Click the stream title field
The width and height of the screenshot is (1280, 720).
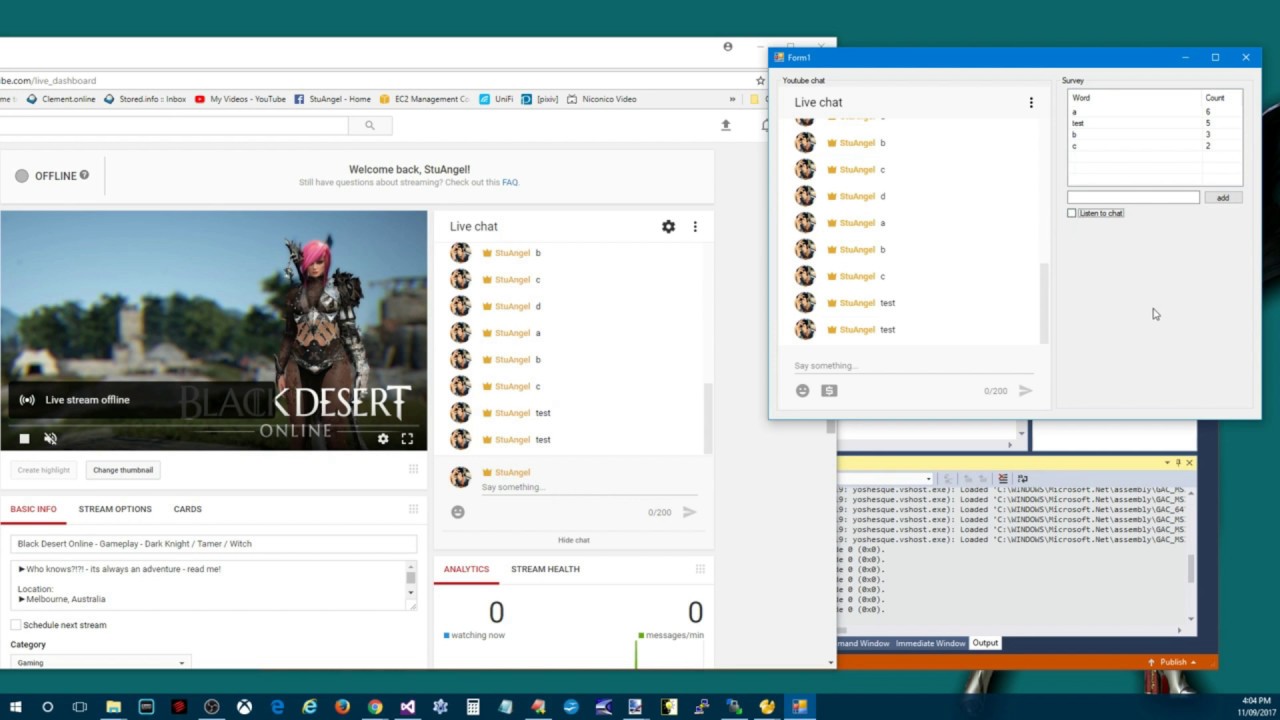coord(213,544)
